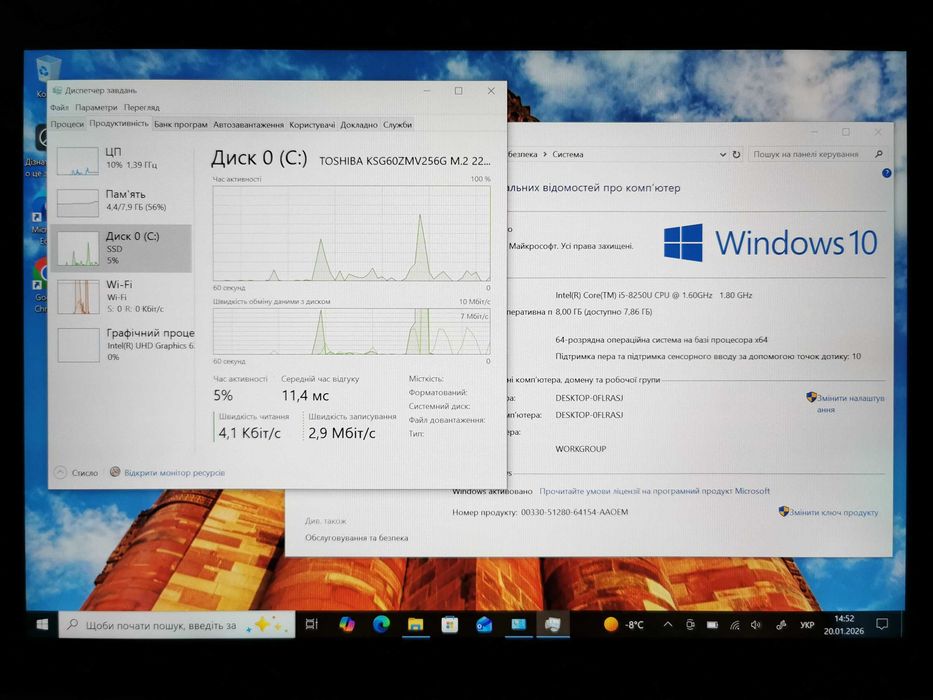Open Task View from the taskbar
Image resolution: width=933 pixels, height=700 pixels.
tap(312, 624)
